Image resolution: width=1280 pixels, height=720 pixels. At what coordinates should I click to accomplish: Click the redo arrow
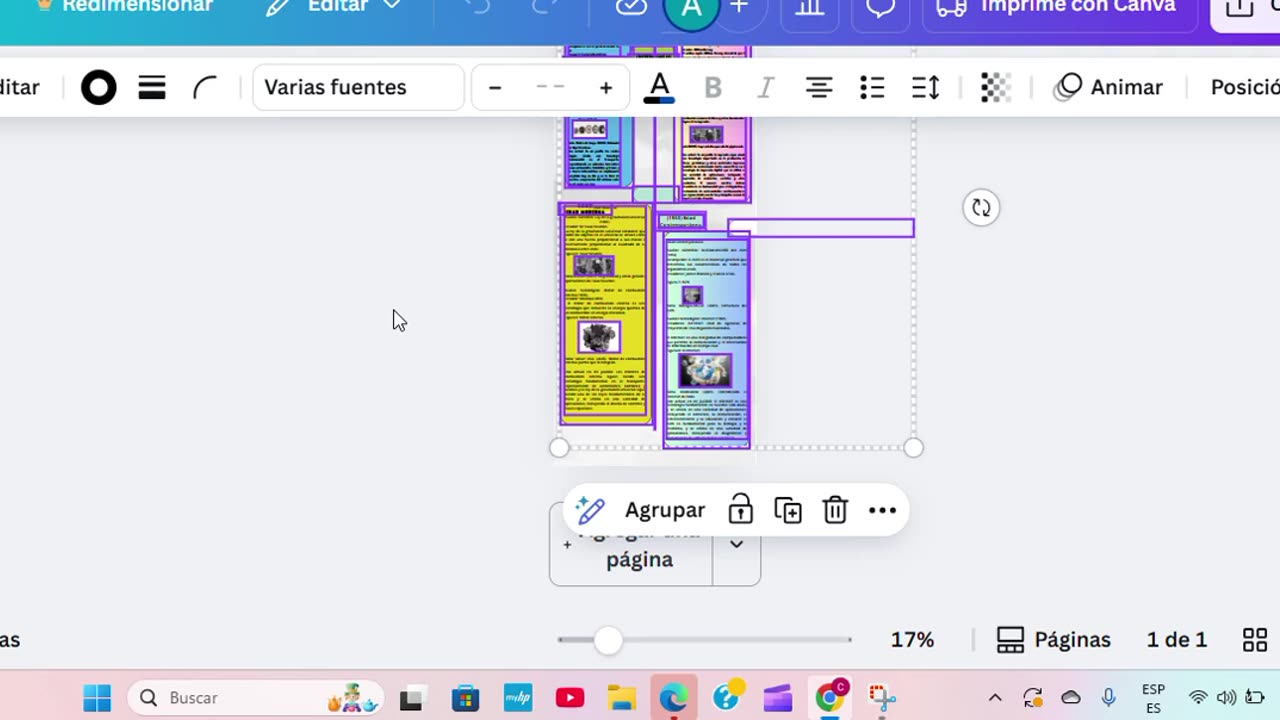pyautogui.click(x=546, y=6)
